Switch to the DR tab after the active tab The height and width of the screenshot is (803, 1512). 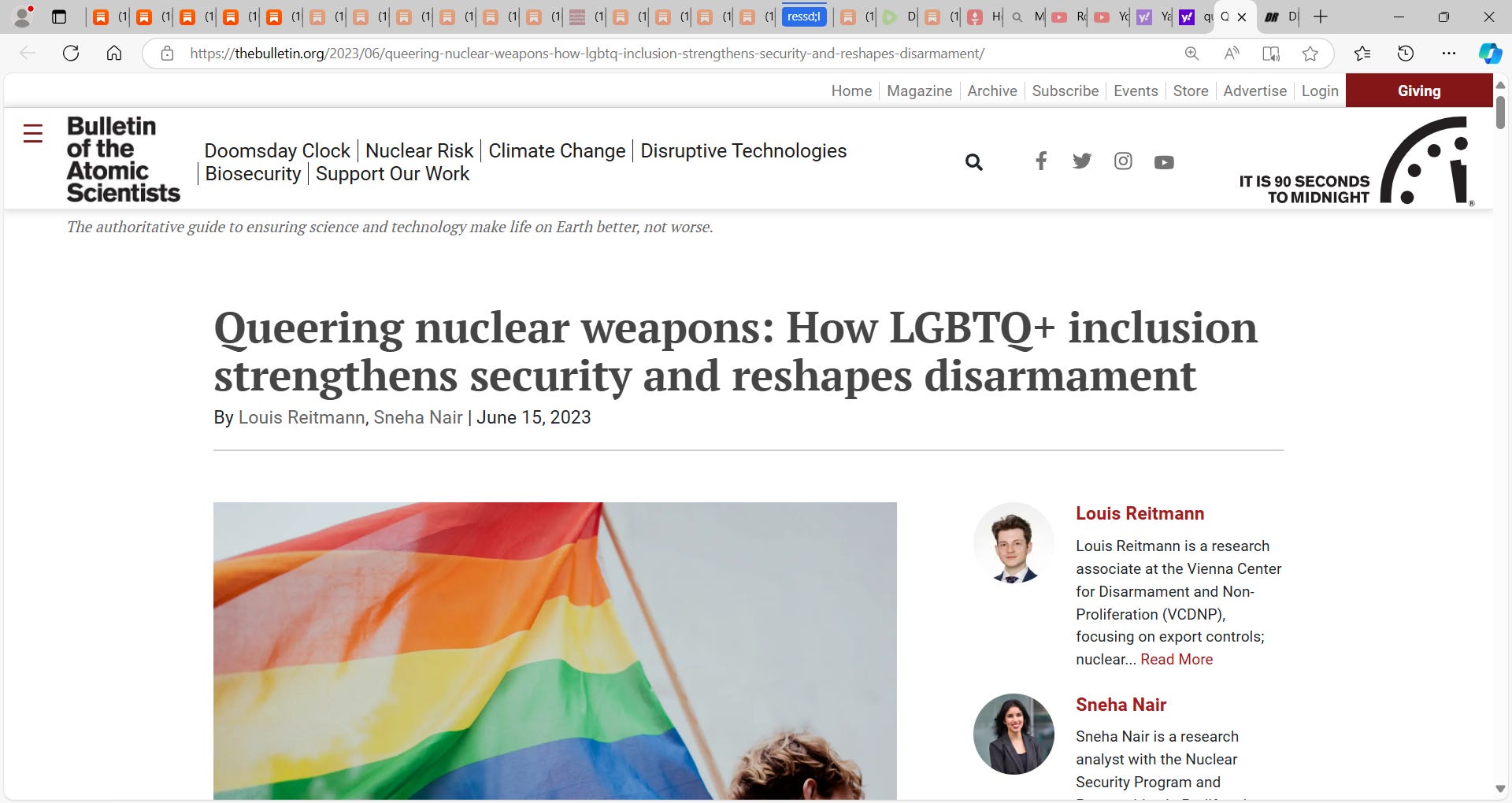coord(1280,17)
